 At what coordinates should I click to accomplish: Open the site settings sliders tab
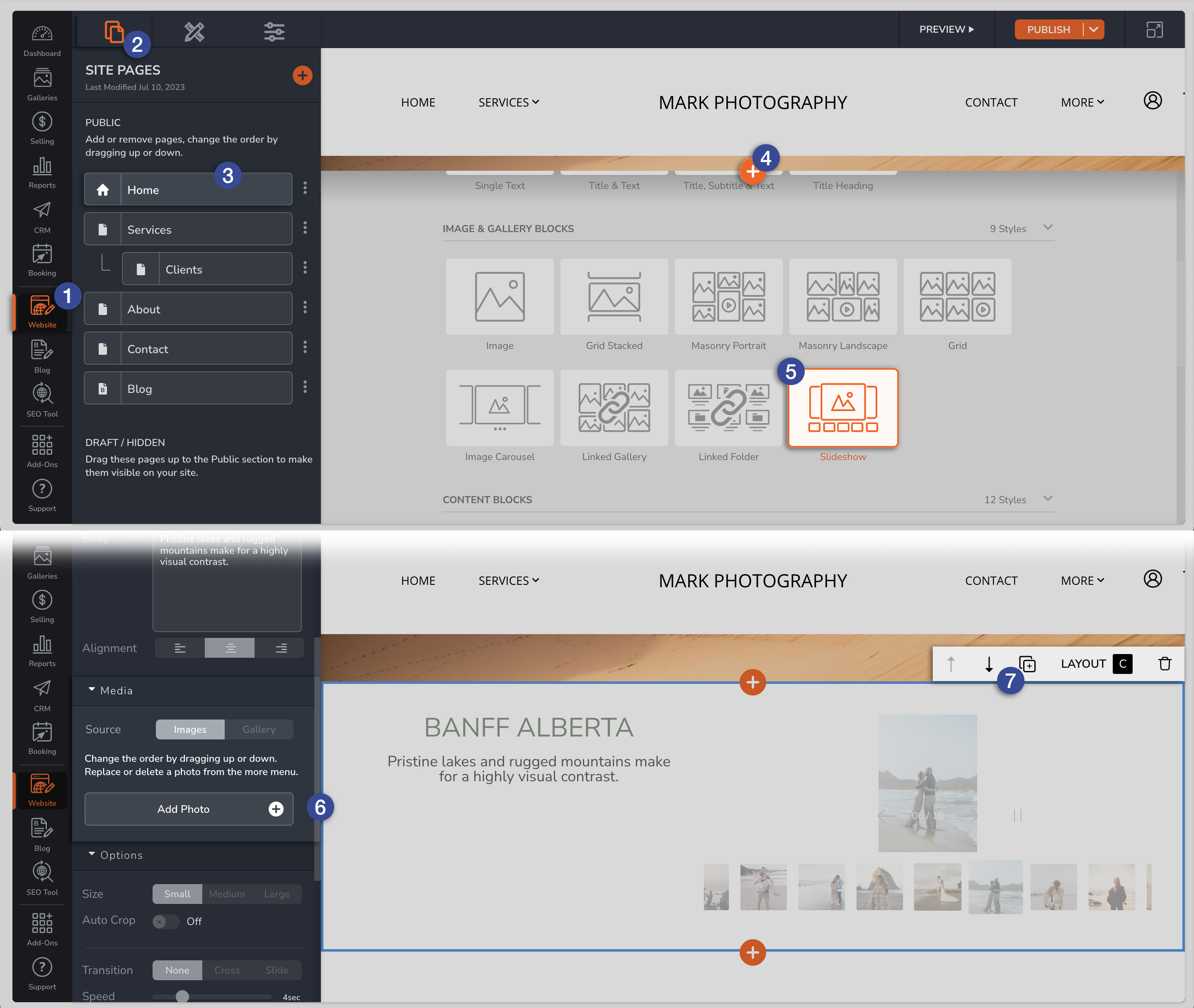[274, 31]
